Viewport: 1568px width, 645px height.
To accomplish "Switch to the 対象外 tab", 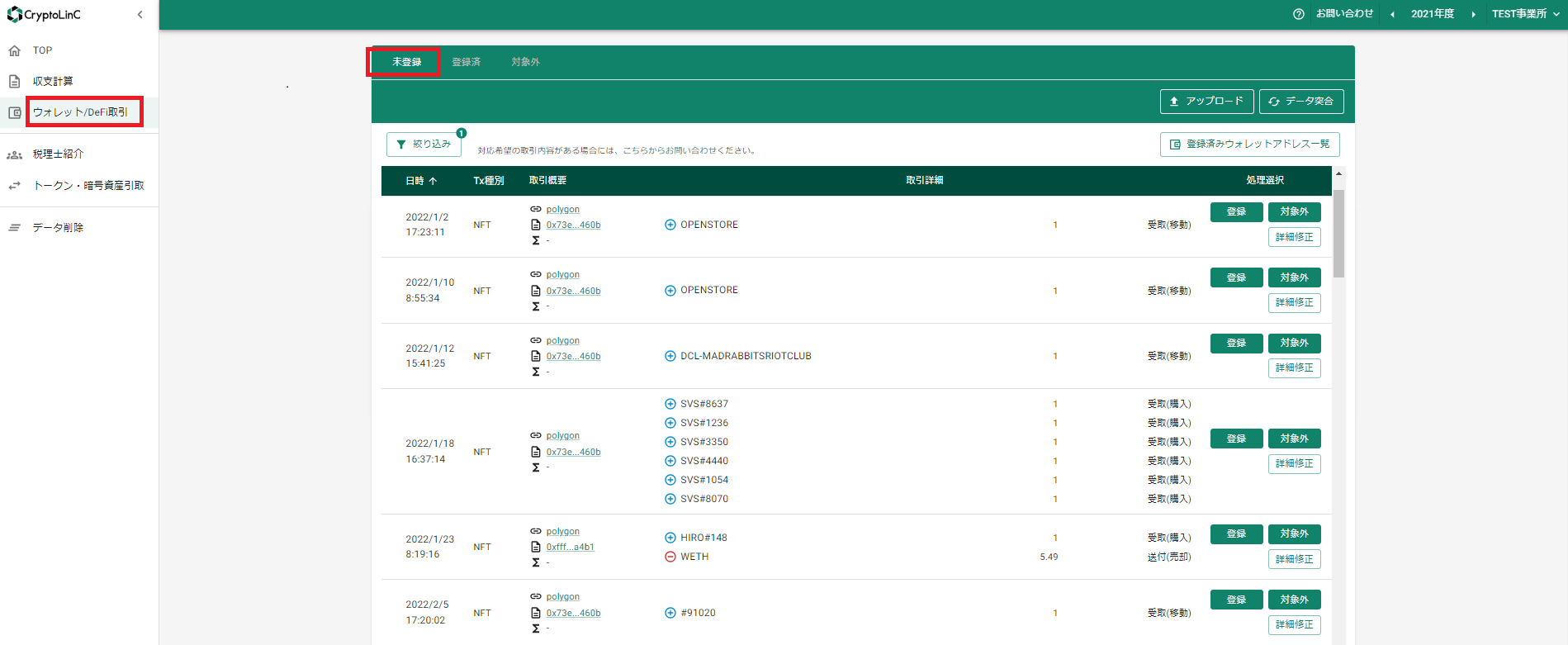I will pyautogui.click(x=525, y=62).
